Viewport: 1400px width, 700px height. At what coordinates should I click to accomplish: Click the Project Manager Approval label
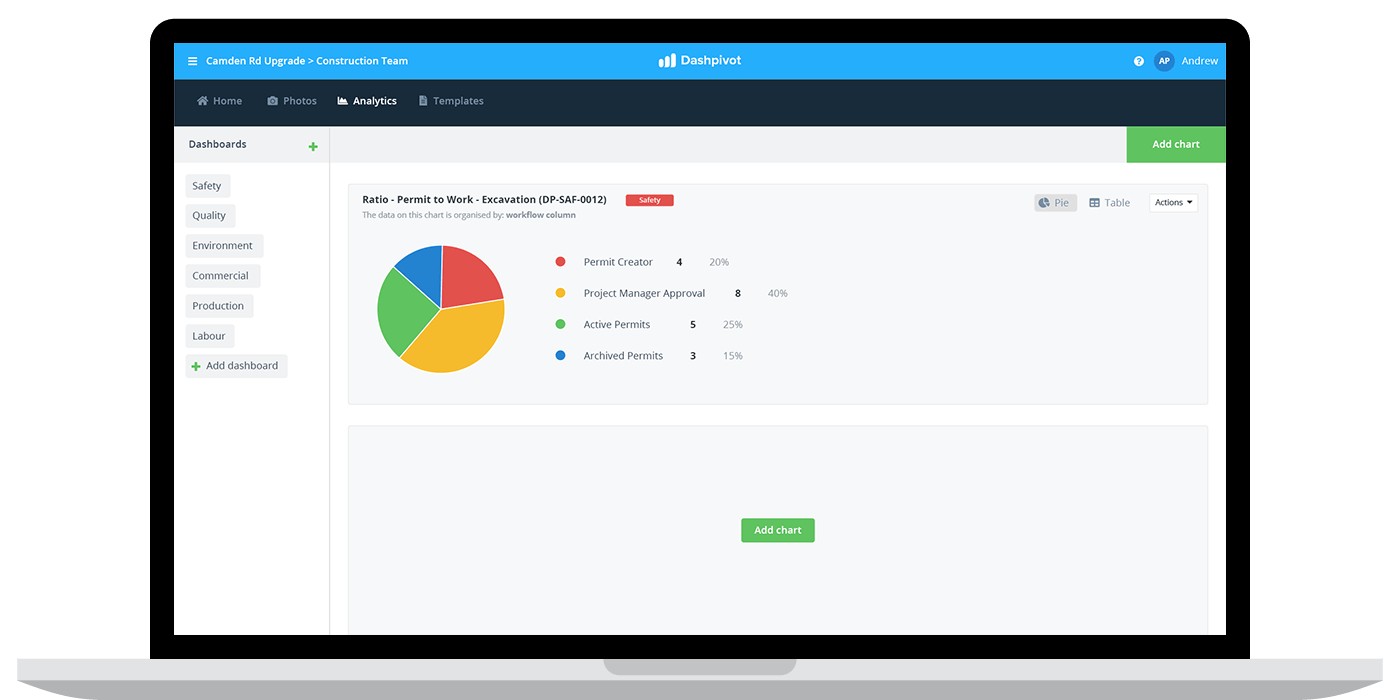pos(644,293)
